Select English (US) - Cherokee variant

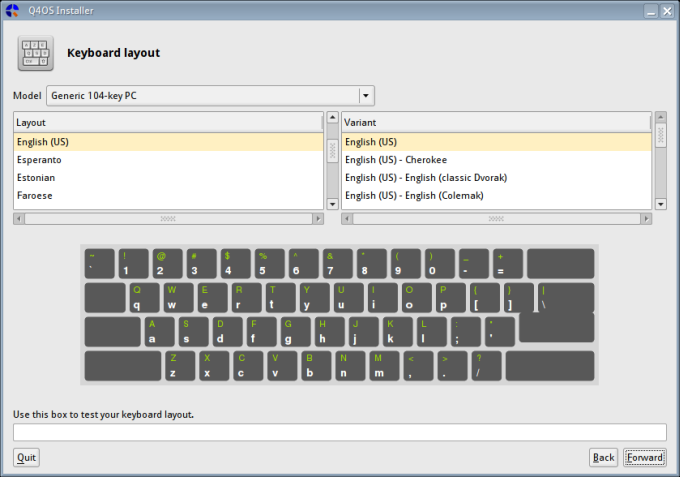pyautogui.click(x=497, y=160)
